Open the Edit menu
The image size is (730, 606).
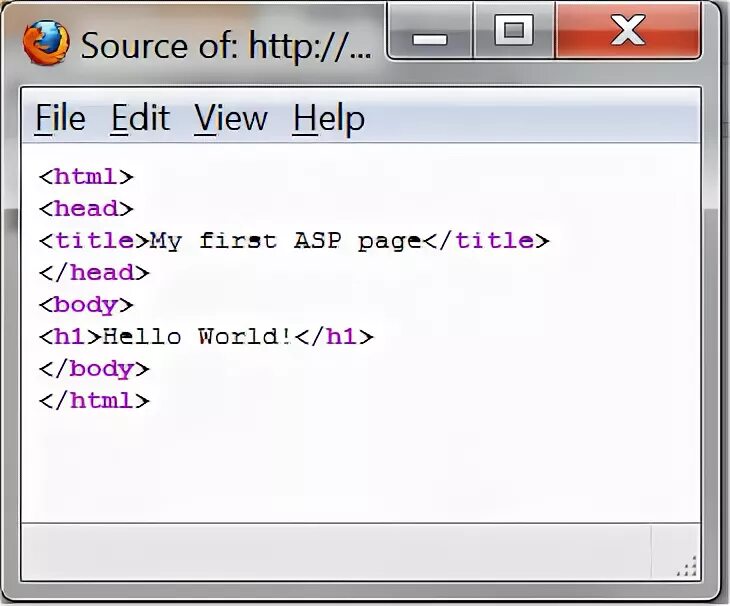point(140,118)
